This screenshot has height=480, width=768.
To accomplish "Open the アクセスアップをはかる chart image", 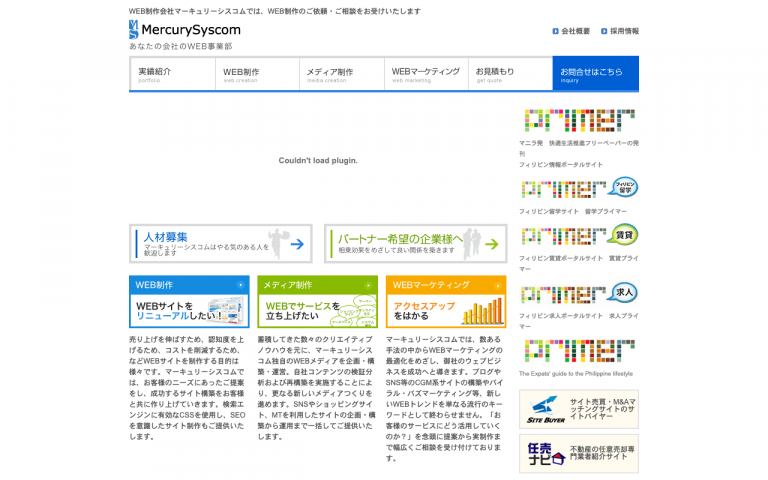I will point(446,311).
